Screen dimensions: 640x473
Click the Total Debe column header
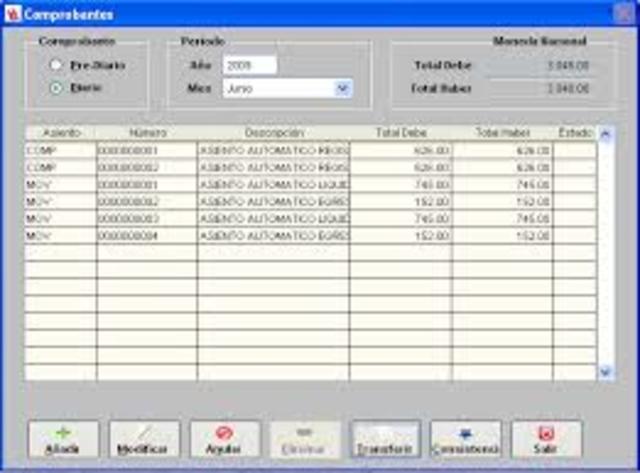(401, 133)
